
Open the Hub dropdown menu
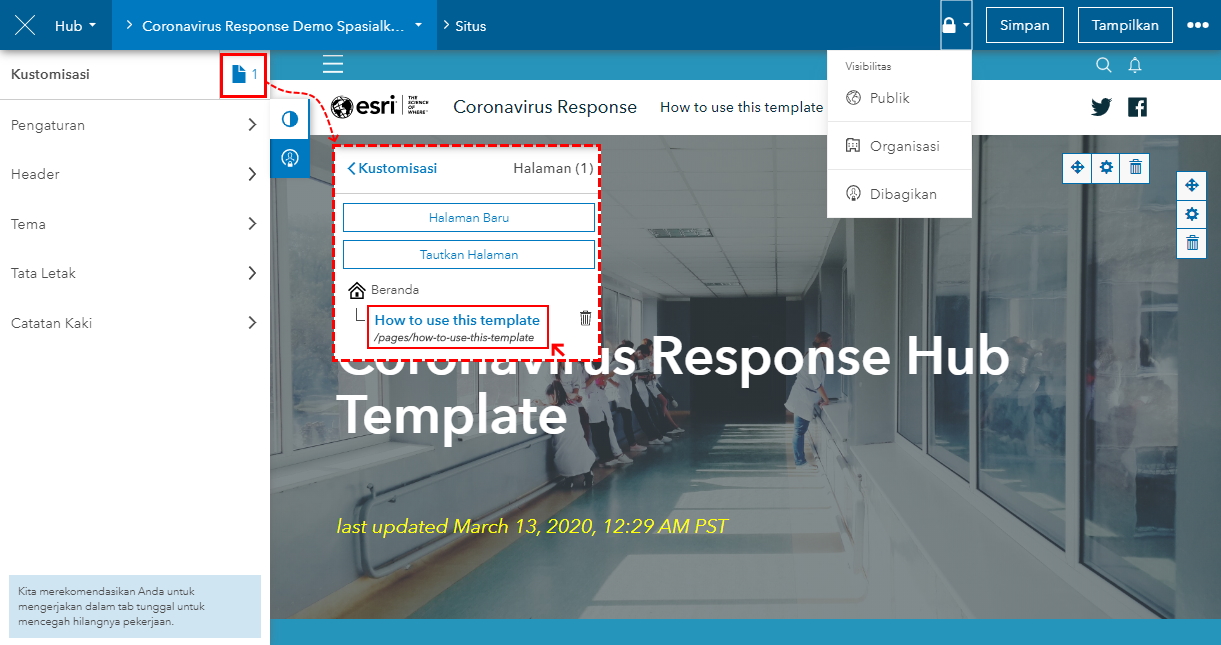76,26
